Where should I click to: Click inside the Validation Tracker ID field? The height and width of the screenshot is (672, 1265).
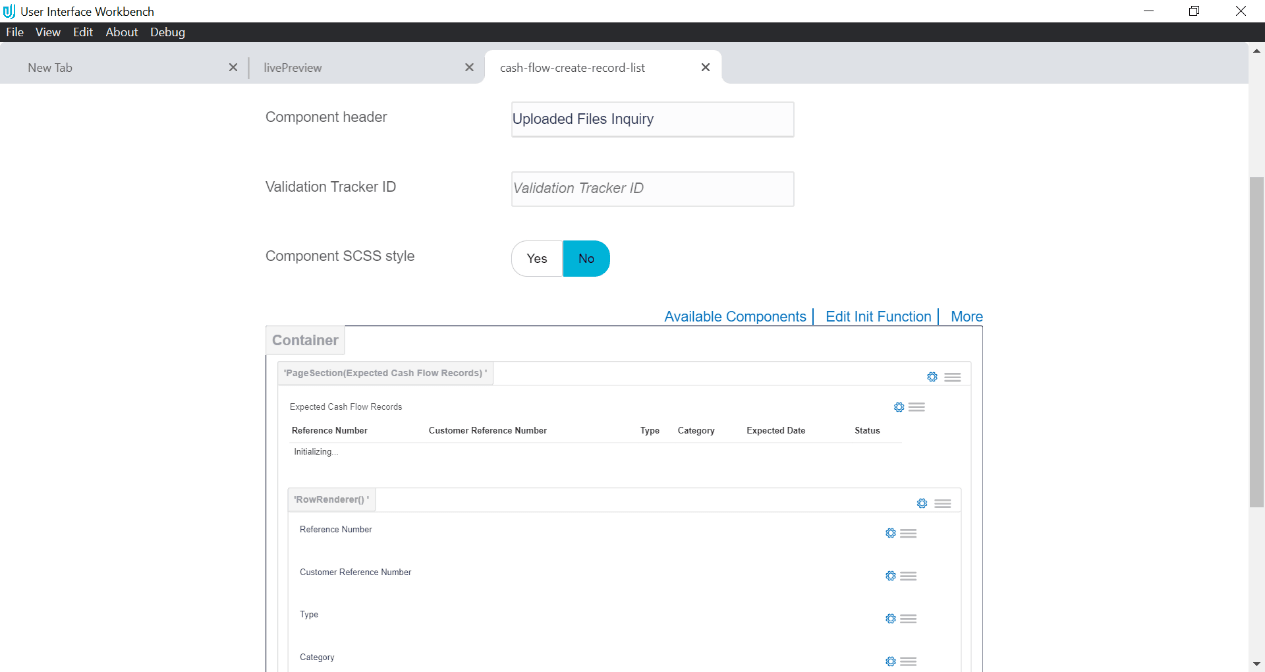pyautogui.click(x=652, y=188)
